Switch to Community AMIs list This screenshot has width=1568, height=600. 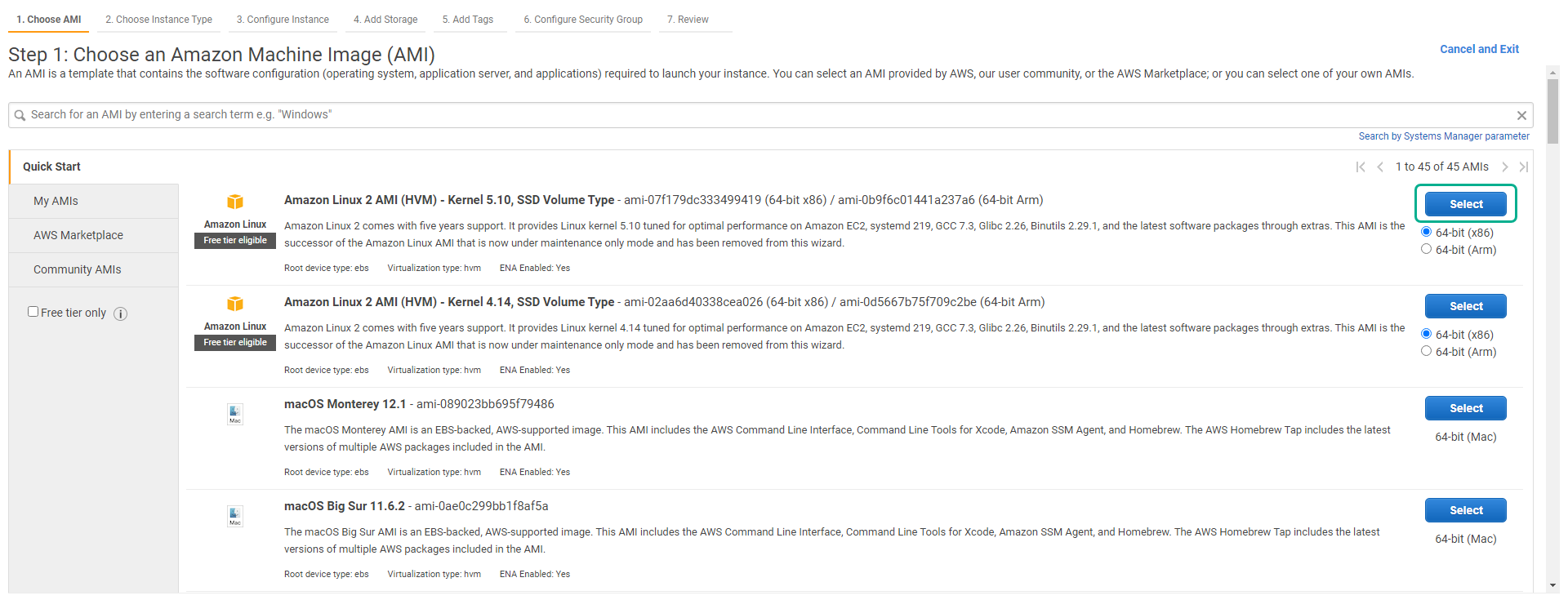(x=77, y=269)
